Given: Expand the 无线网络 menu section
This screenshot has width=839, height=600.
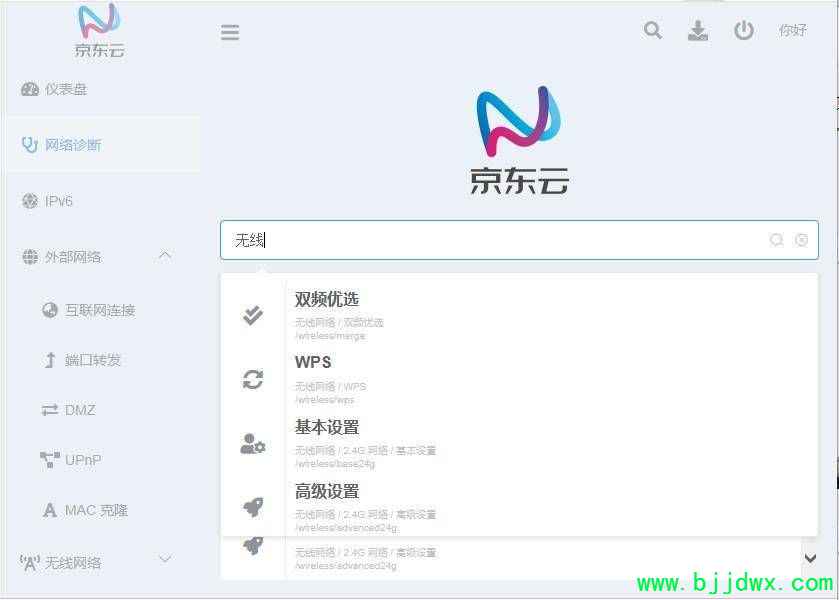Looking at the screenshot, I should pos(165,559).
